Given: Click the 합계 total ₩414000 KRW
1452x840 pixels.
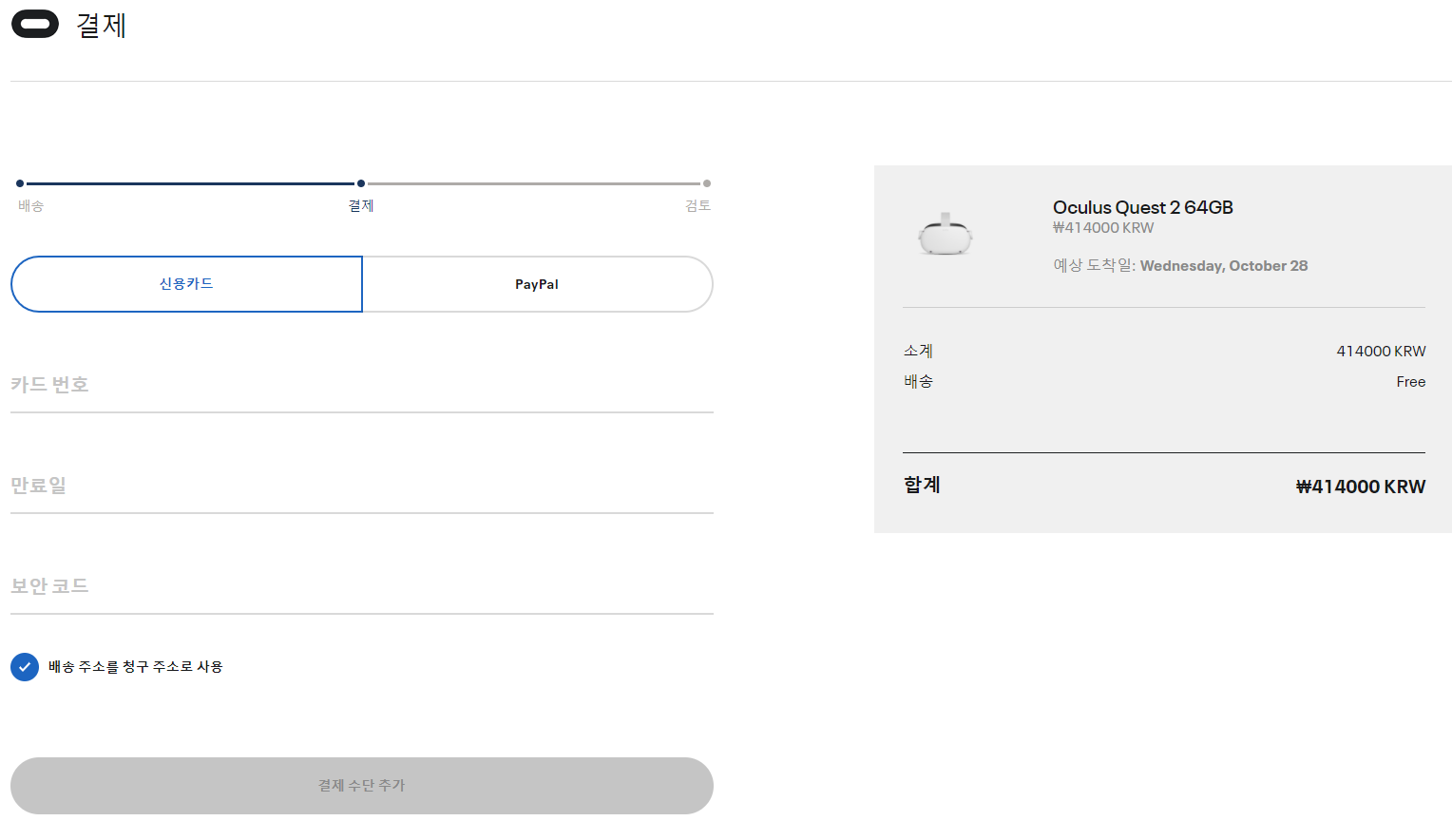Looking at the screenshot, I should 1361,487.
